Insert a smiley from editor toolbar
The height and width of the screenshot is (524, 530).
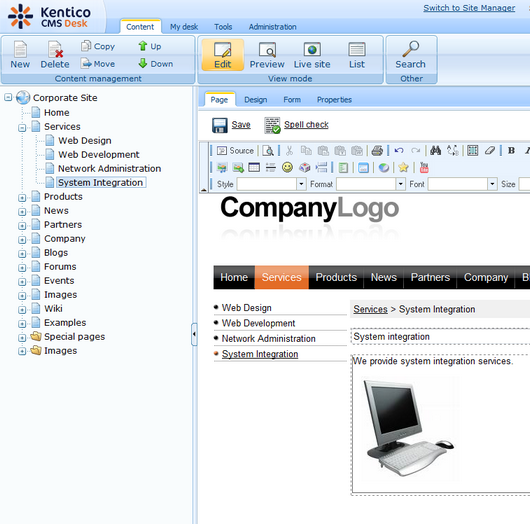point(287,167)
